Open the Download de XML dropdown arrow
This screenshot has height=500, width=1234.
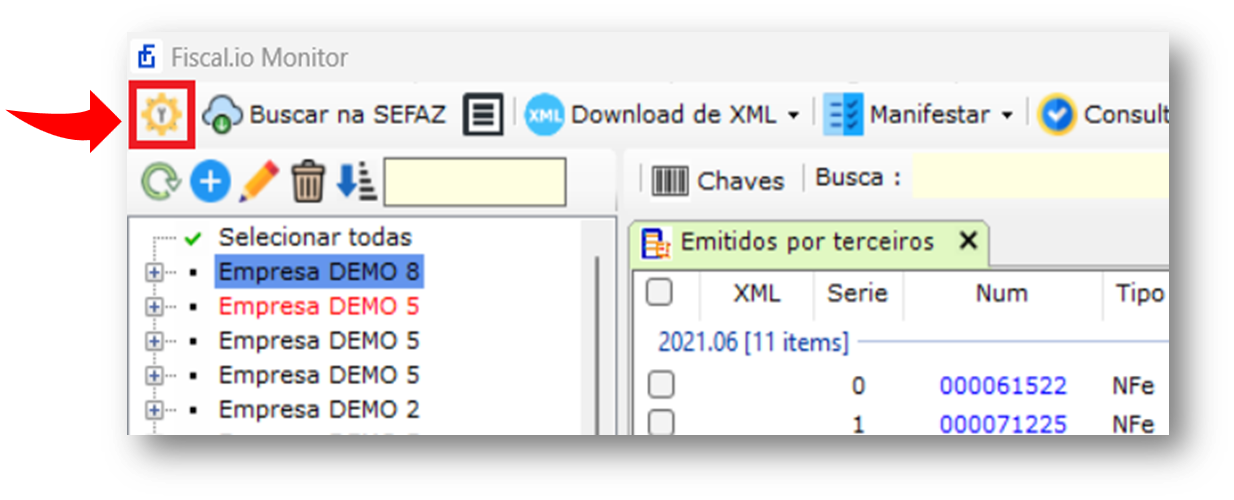pyautogui.click(x=793, y=116)
